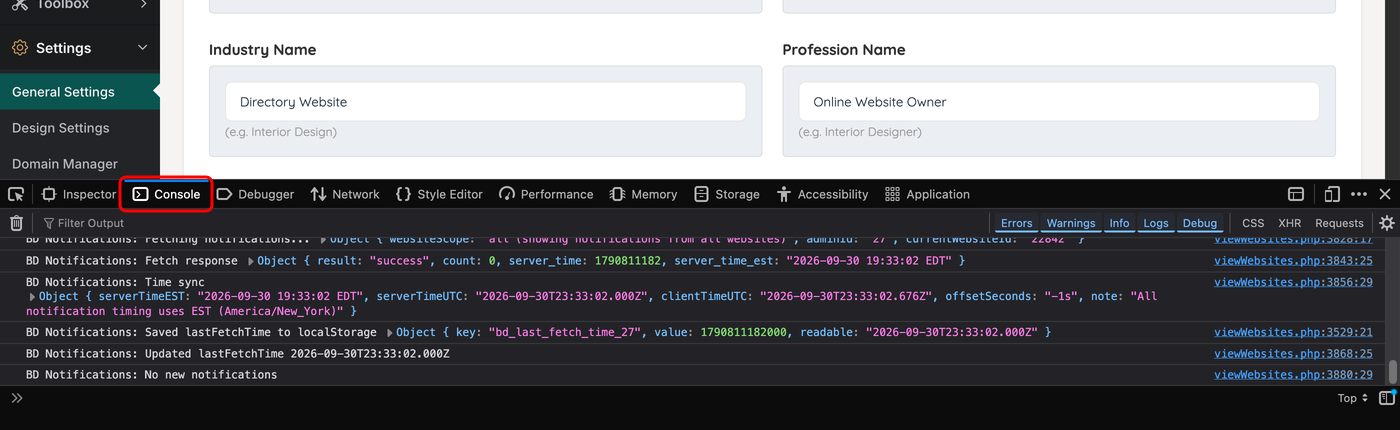1400x430 pixels.
Task: Open the Storage tab
Action: pos(727,194)
